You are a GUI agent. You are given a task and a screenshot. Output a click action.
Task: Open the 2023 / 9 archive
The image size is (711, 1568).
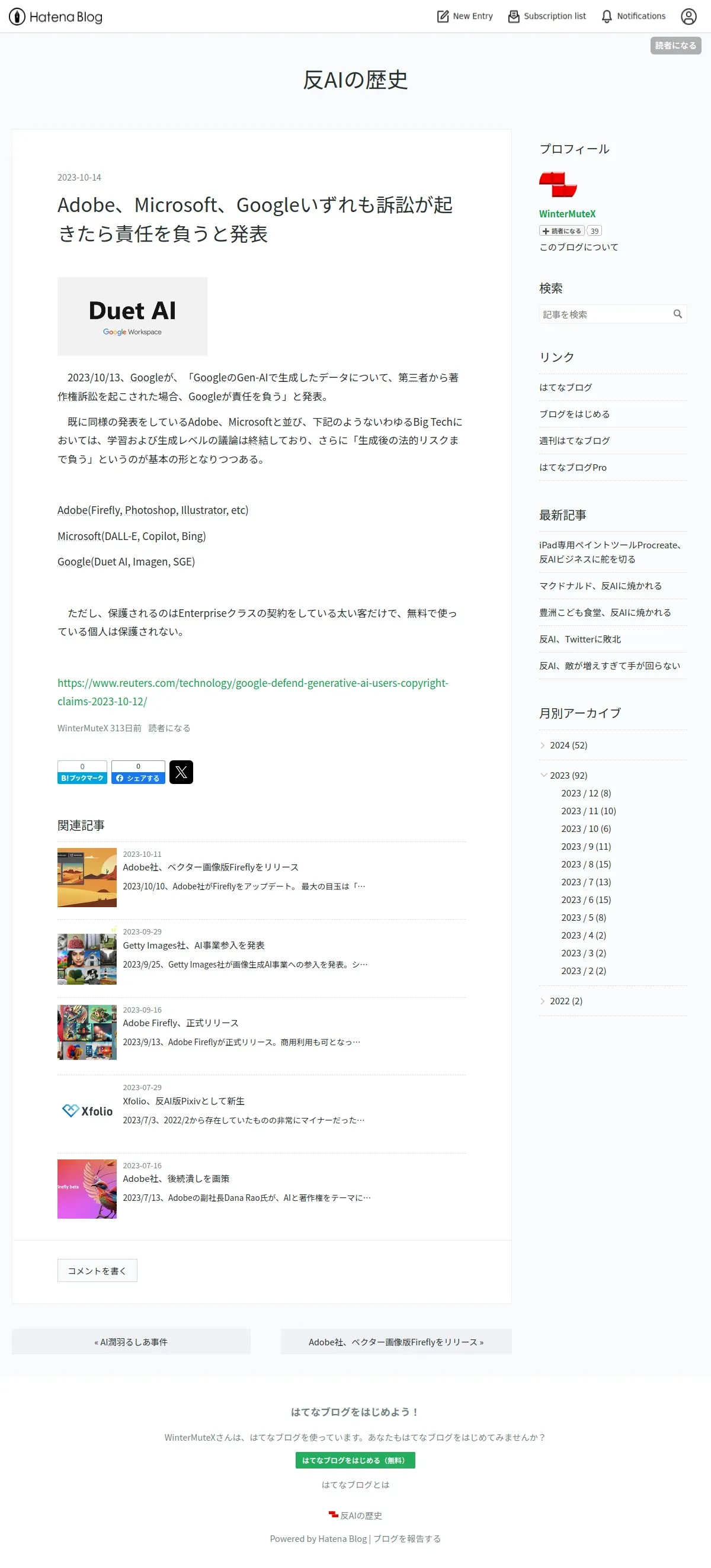(585, 847)
